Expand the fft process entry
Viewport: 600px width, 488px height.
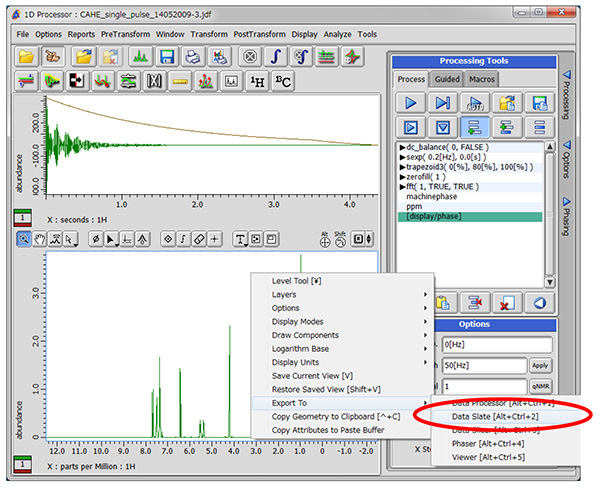[x=402, y=187]
